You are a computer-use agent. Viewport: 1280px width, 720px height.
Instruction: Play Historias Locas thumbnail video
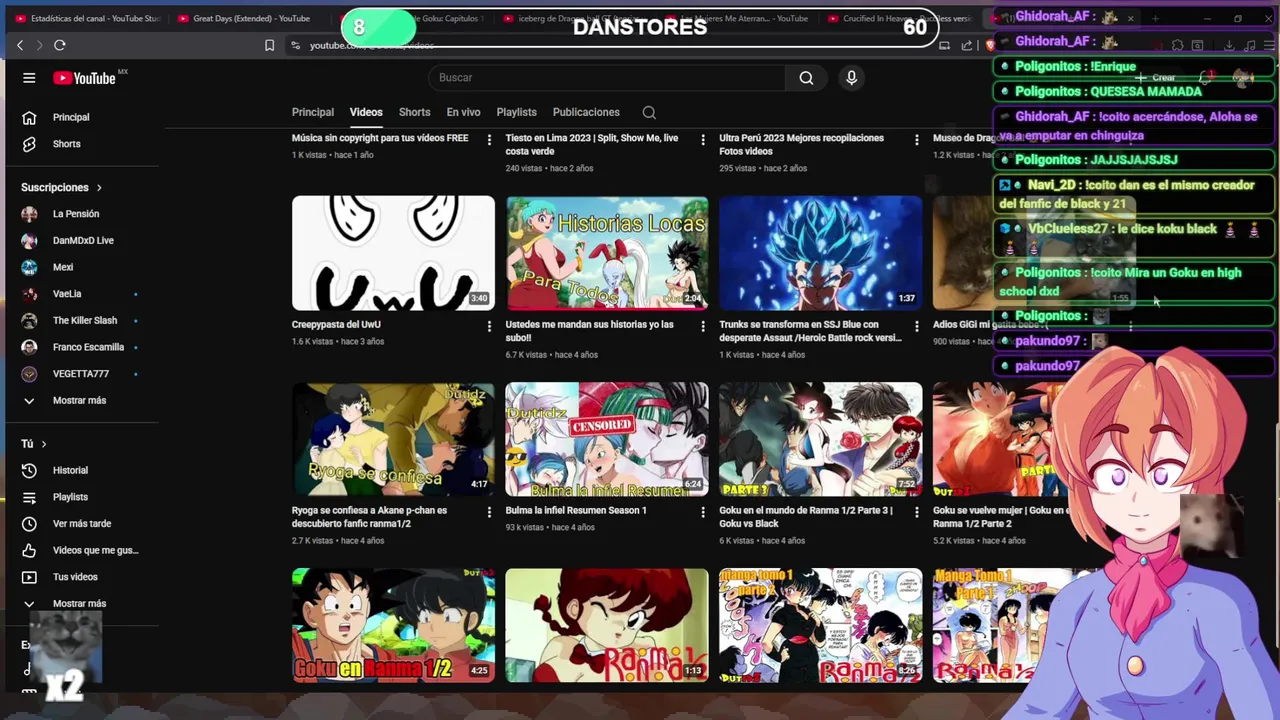[x=607, y=253]
